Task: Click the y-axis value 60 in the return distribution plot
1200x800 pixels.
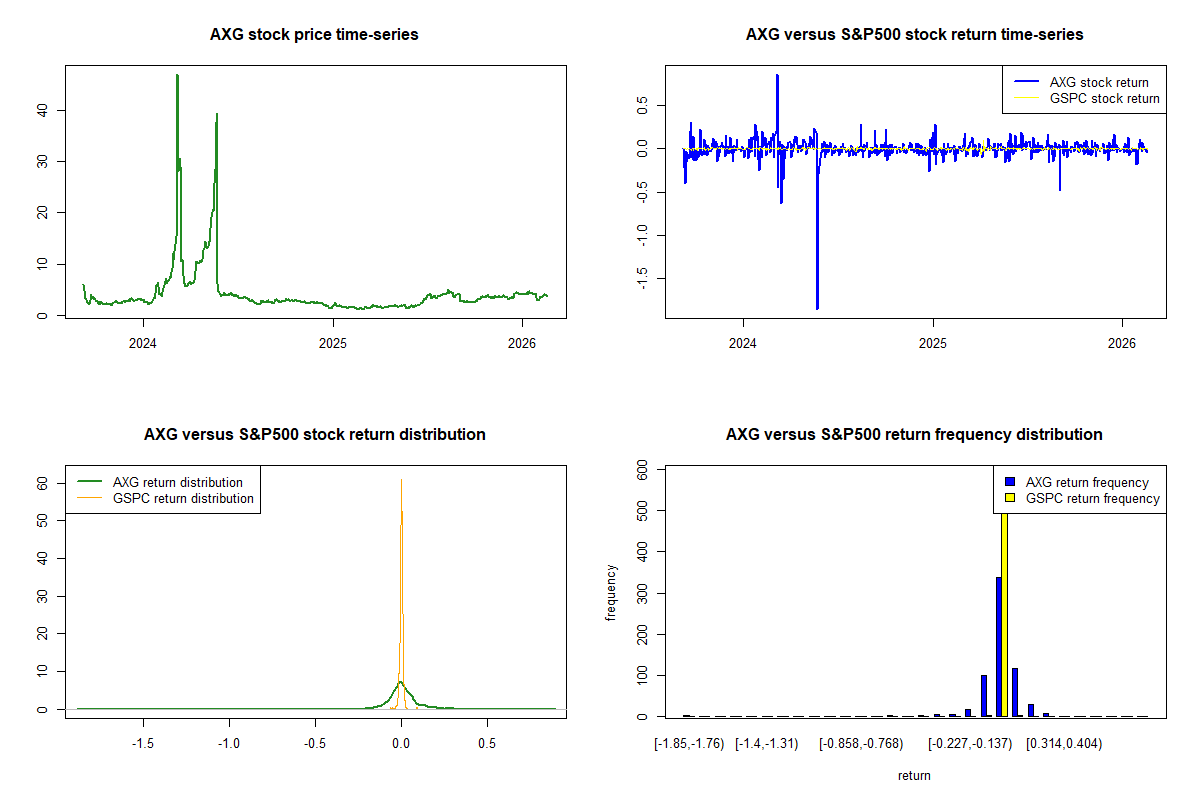Action: pyautogui.click(x=41, y=482)
